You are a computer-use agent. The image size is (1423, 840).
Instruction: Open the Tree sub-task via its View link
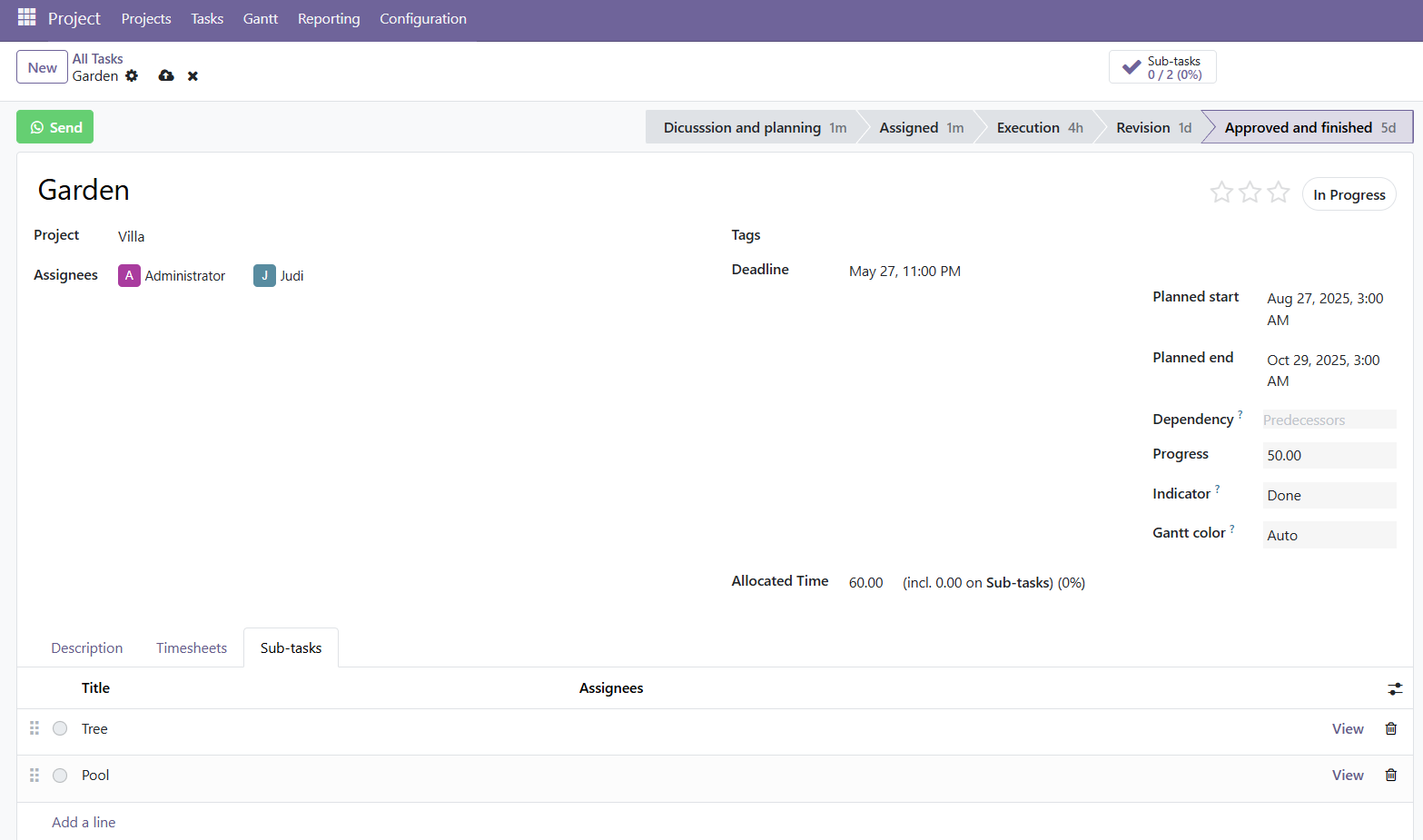(x=1347, y=727)
